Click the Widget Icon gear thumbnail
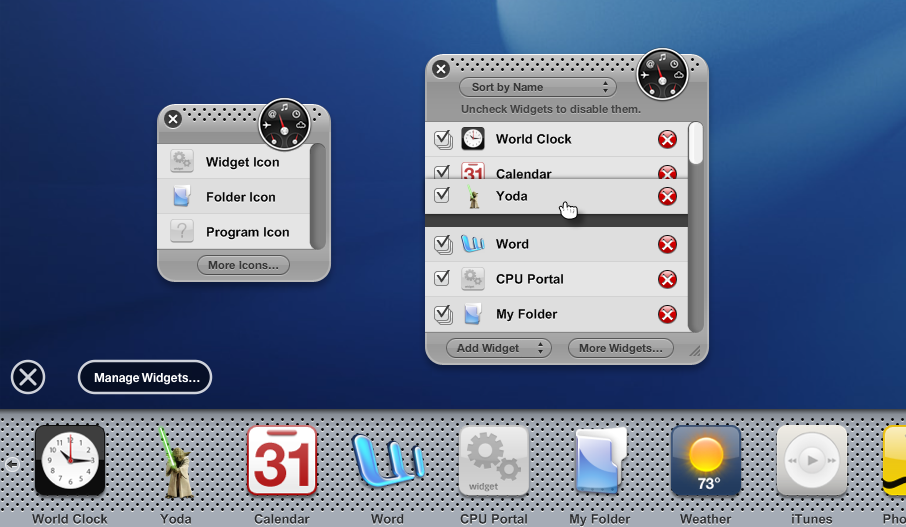This screenshot has height=527, width=906. coord(181,161)
